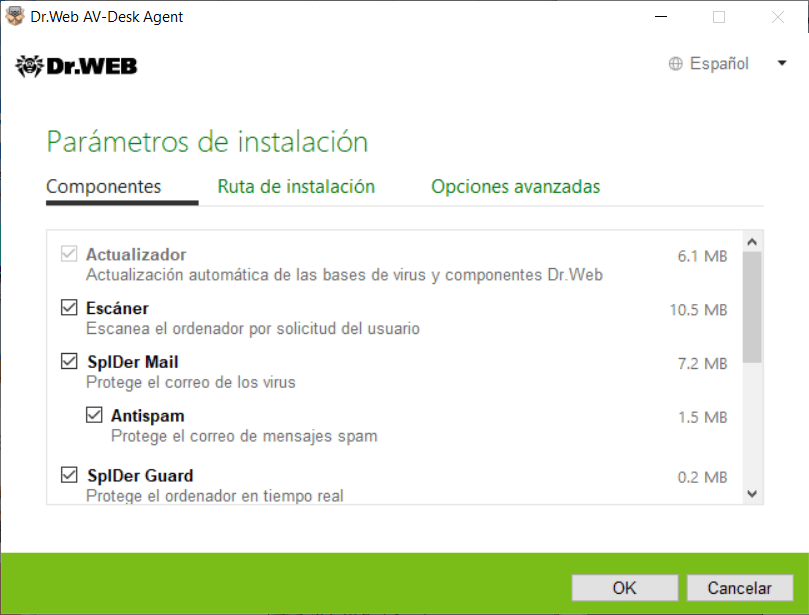Image resolution: width=809 pixels, height=615 pixels.
Task: Click the 10.5 MB size value
Action: [698, 310]
